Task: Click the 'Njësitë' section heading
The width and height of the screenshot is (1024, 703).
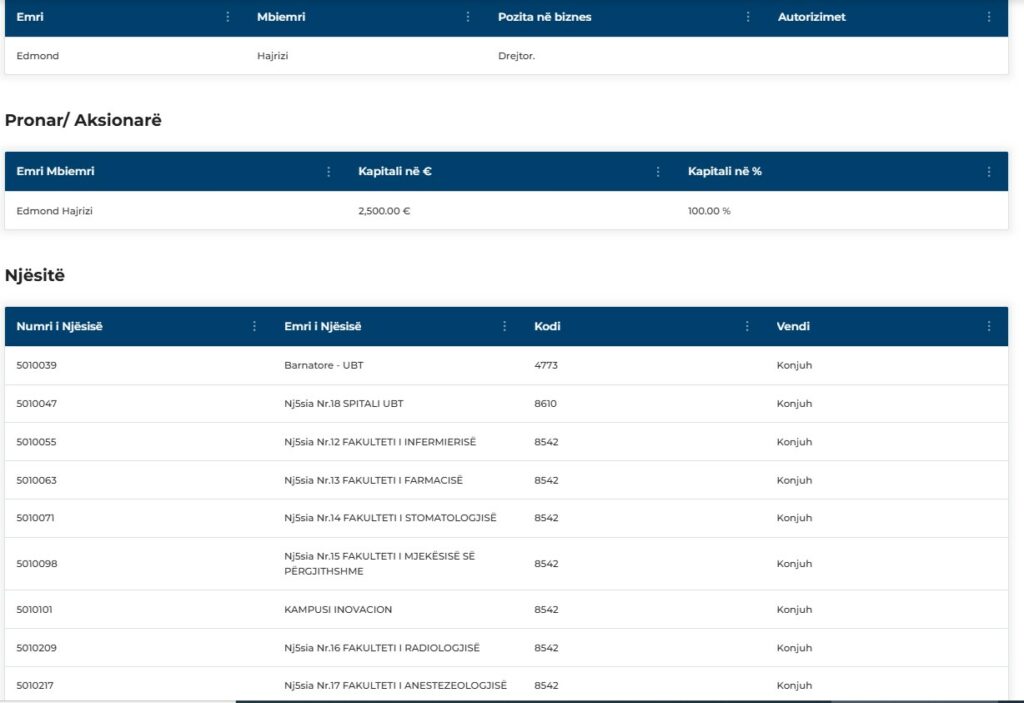Action: coord(35,275)
